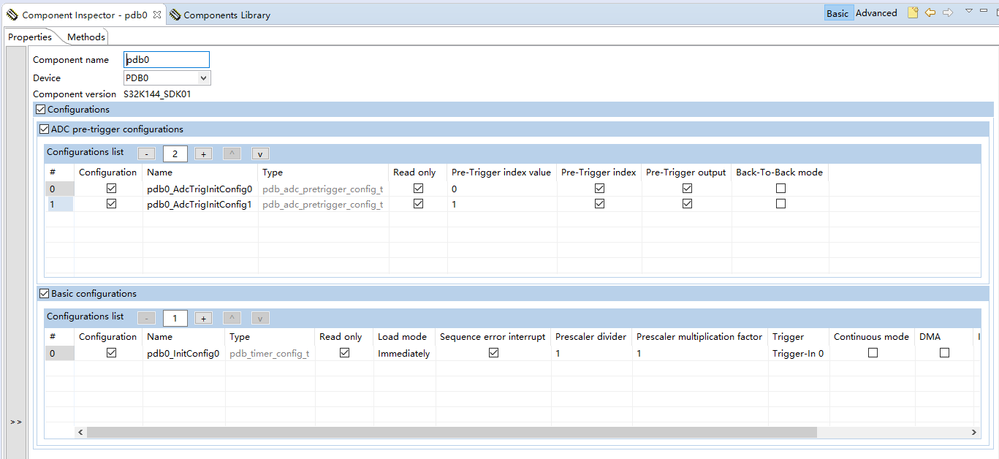The image size is (999, 459).
Task: Toggle Configuration checkbox for pdb0_AdcTrigInitConfig0
Action: click(111, 189)
